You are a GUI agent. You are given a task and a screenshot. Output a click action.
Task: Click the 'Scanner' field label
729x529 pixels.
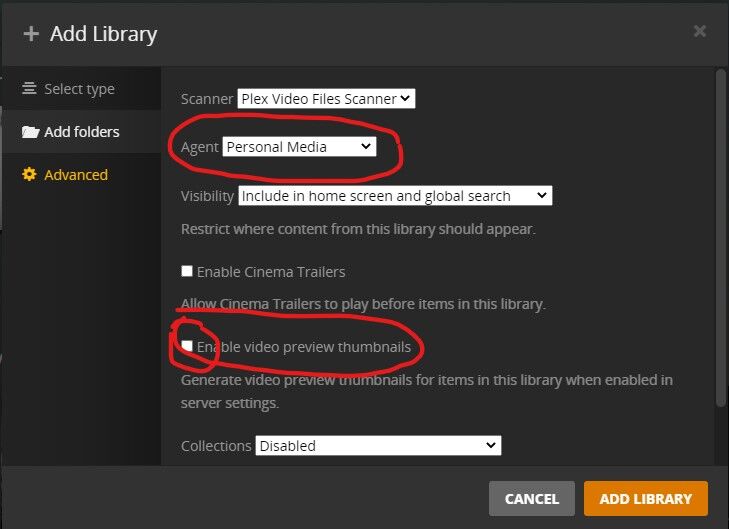tap(207, 99)
